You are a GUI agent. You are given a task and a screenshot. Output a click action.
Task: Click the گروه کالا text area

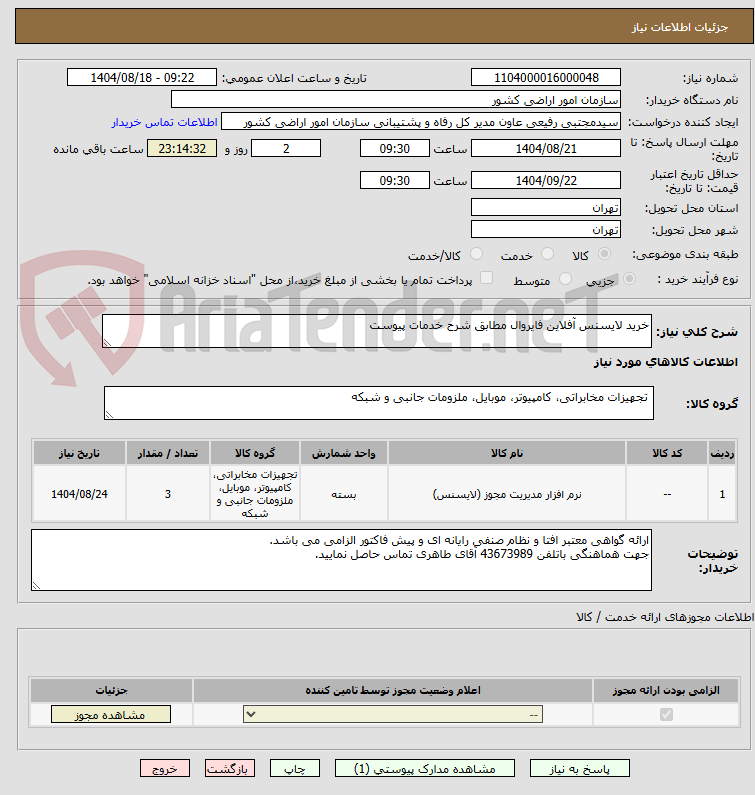pos(379,403)
